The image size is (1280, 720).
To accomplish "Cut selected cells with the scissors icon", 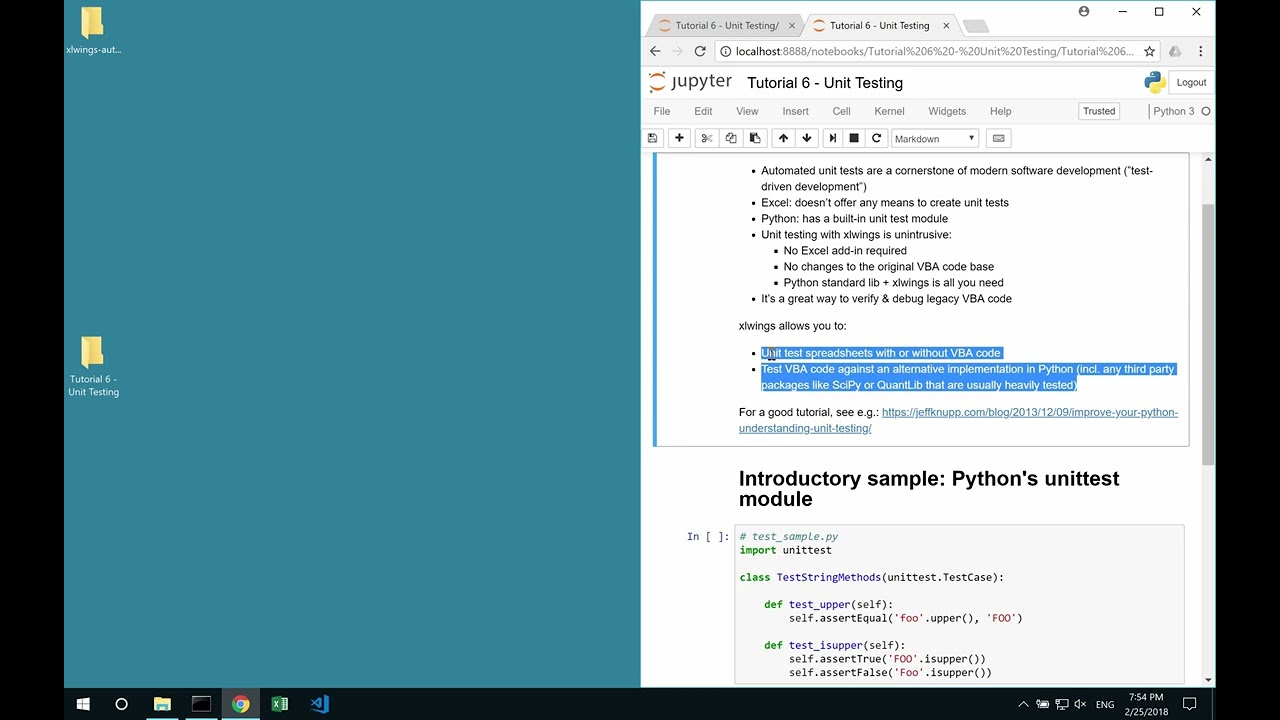I will click(x=707, y=138).
